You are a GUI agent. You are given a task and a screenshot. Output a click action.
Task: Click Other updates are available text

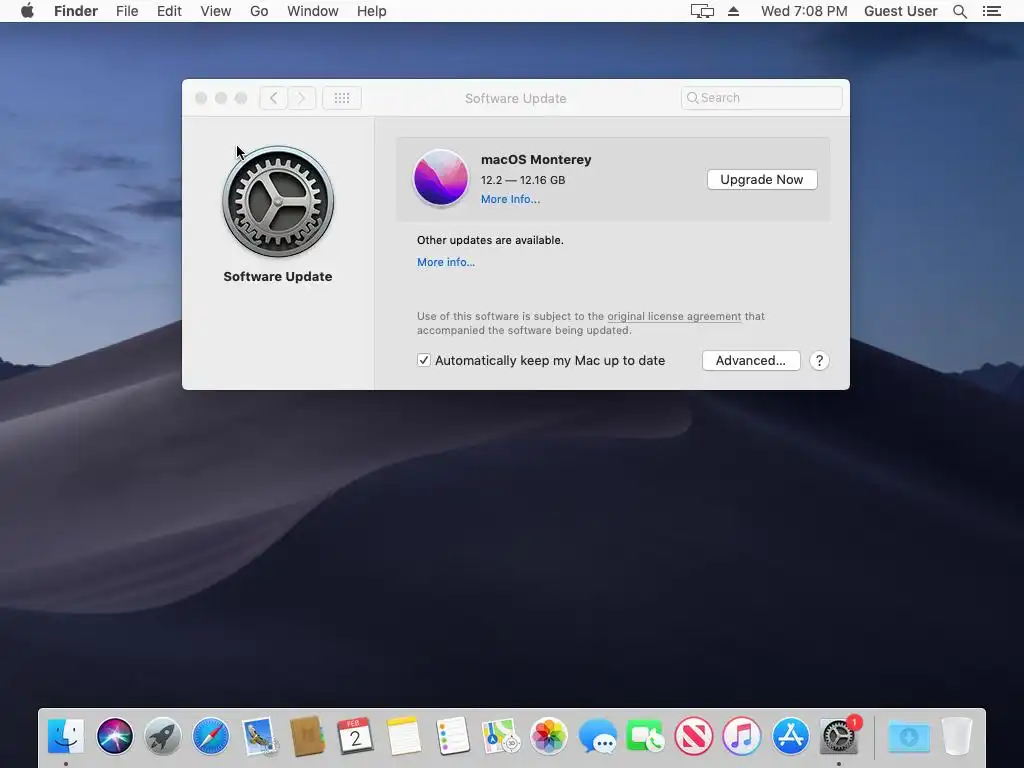pyautogui.click(x=490, y=240)
